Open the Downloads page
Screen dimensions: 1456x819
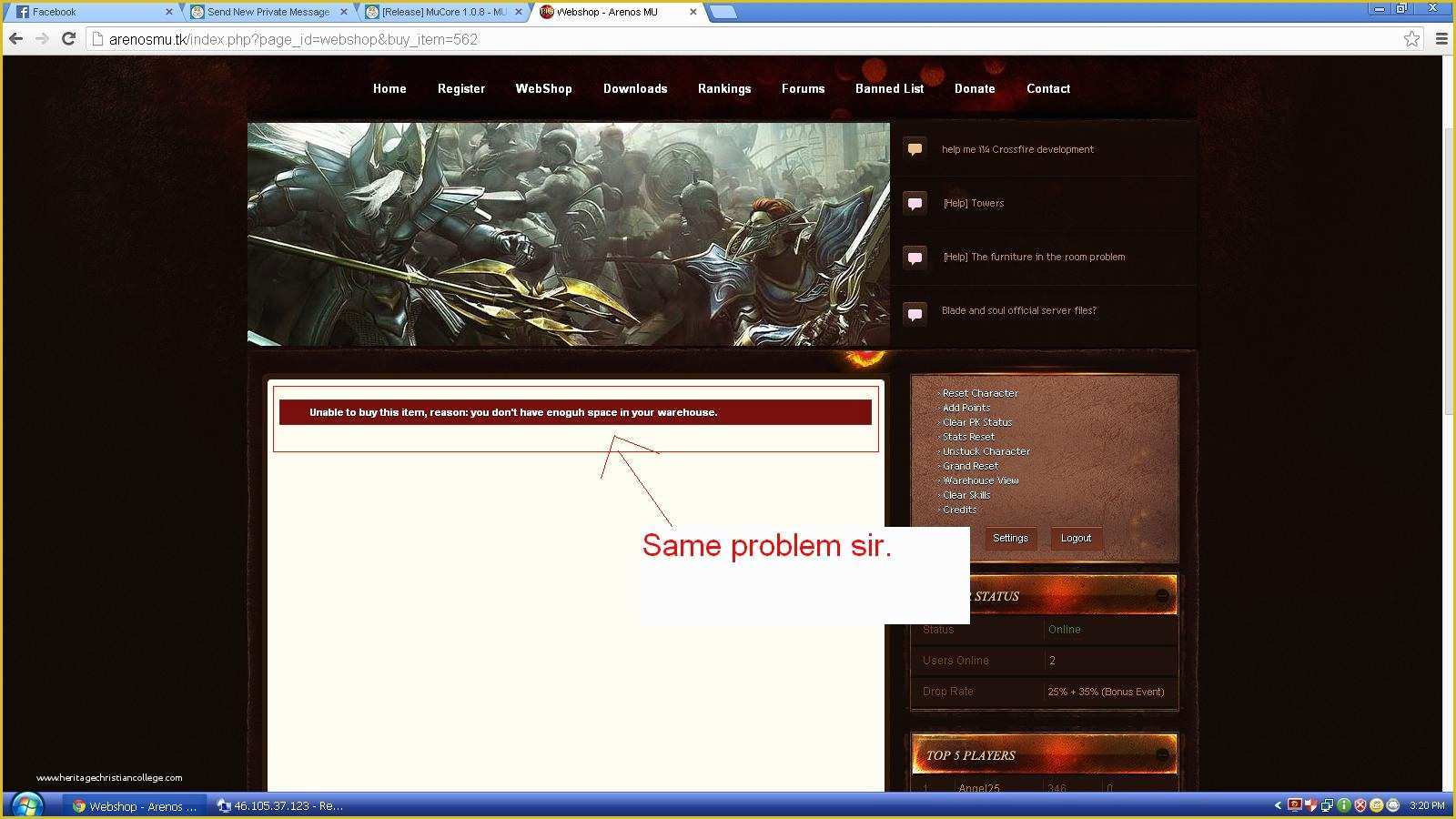635,88
